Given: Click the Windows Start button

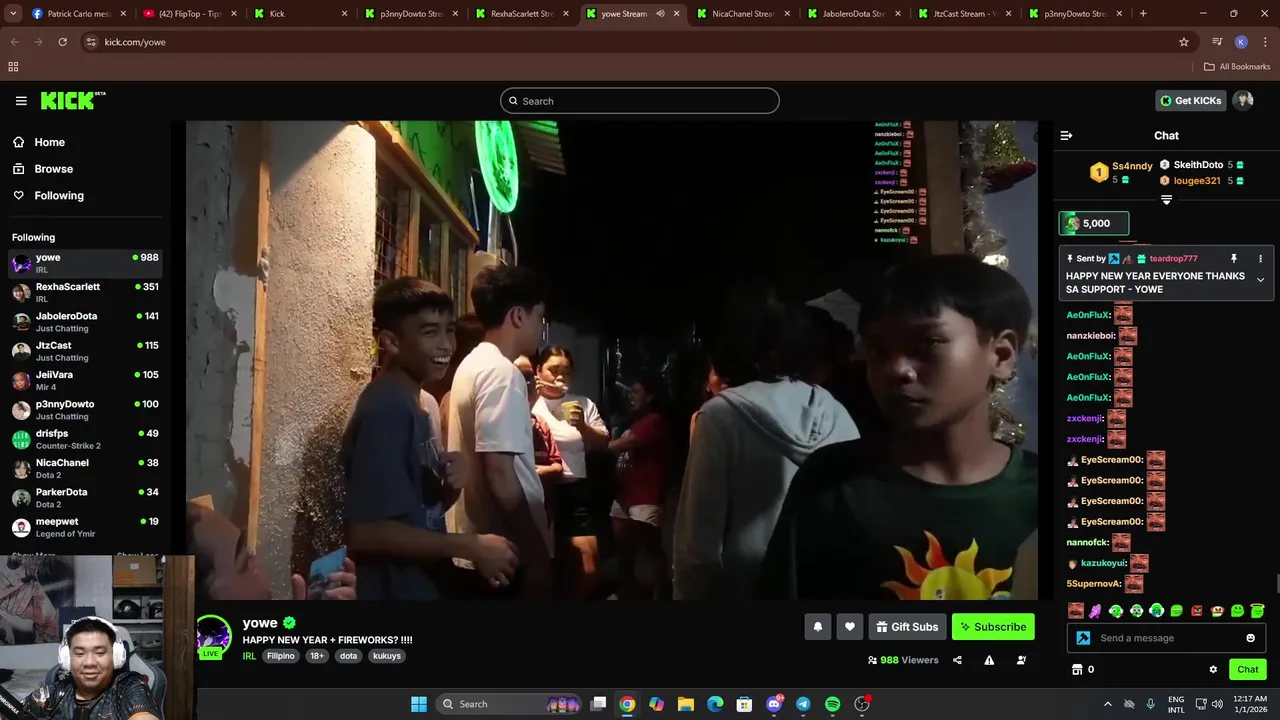Looking at the screenshot, I should [419, 704].
